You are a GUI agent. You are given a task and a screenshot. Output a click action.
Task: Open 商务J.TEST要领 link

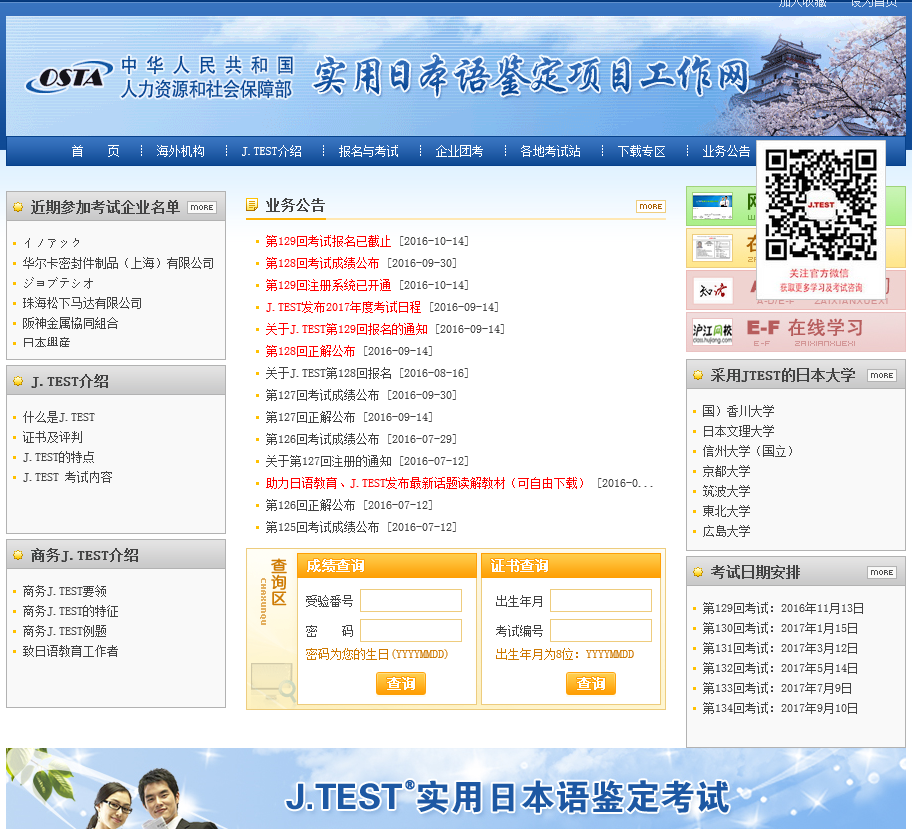click(65, 592)
